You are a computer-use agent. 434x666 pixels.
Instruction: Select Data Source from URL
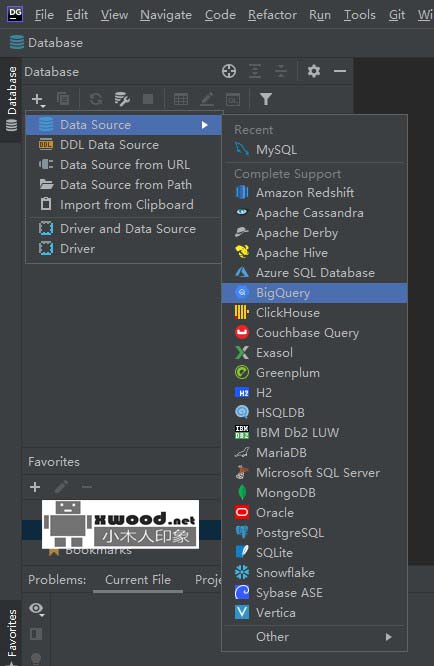pyautogui.click(x=124, y=164)
